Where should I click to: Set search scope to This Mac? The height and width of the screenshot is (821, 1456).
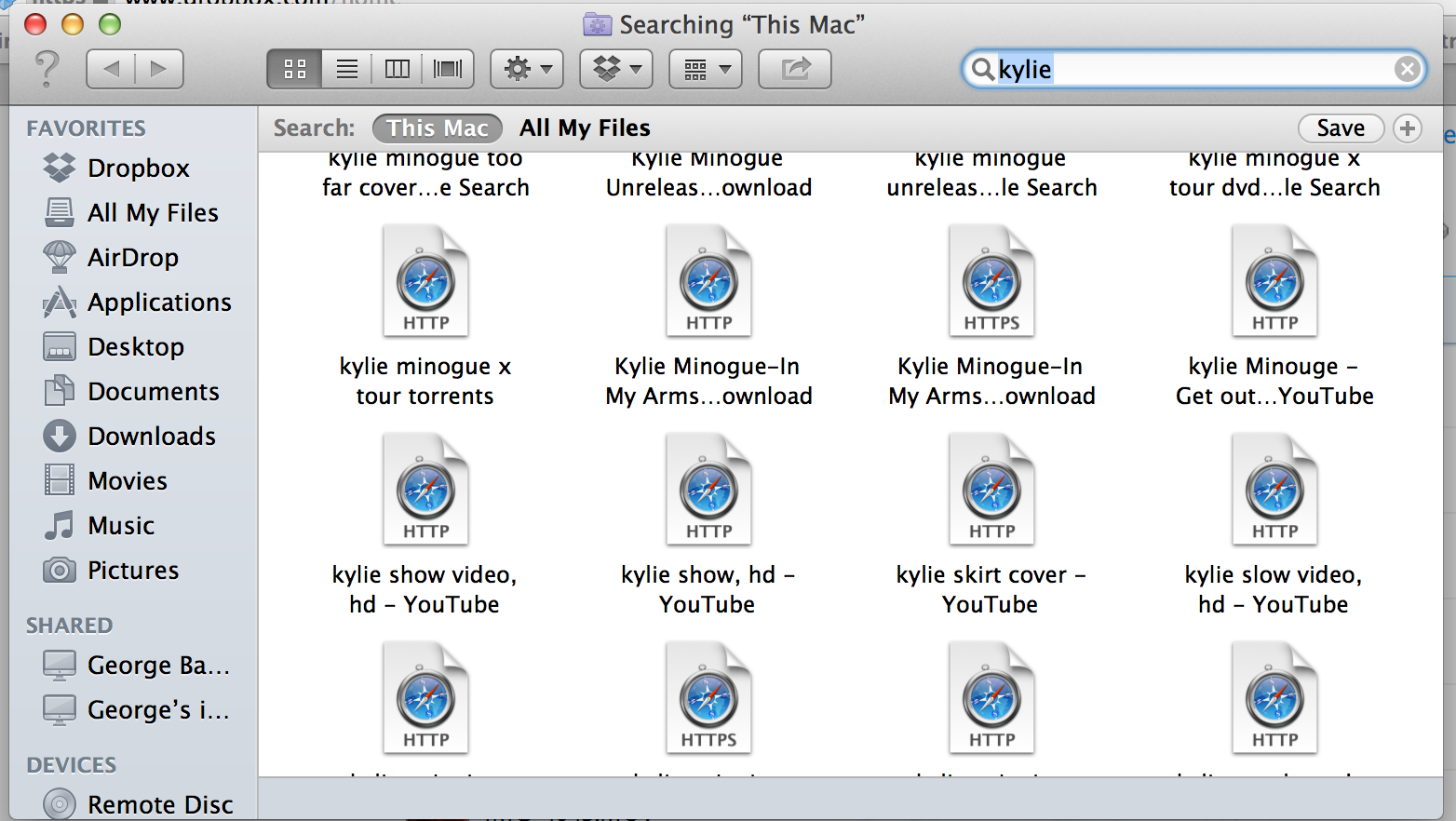[438, 128]
